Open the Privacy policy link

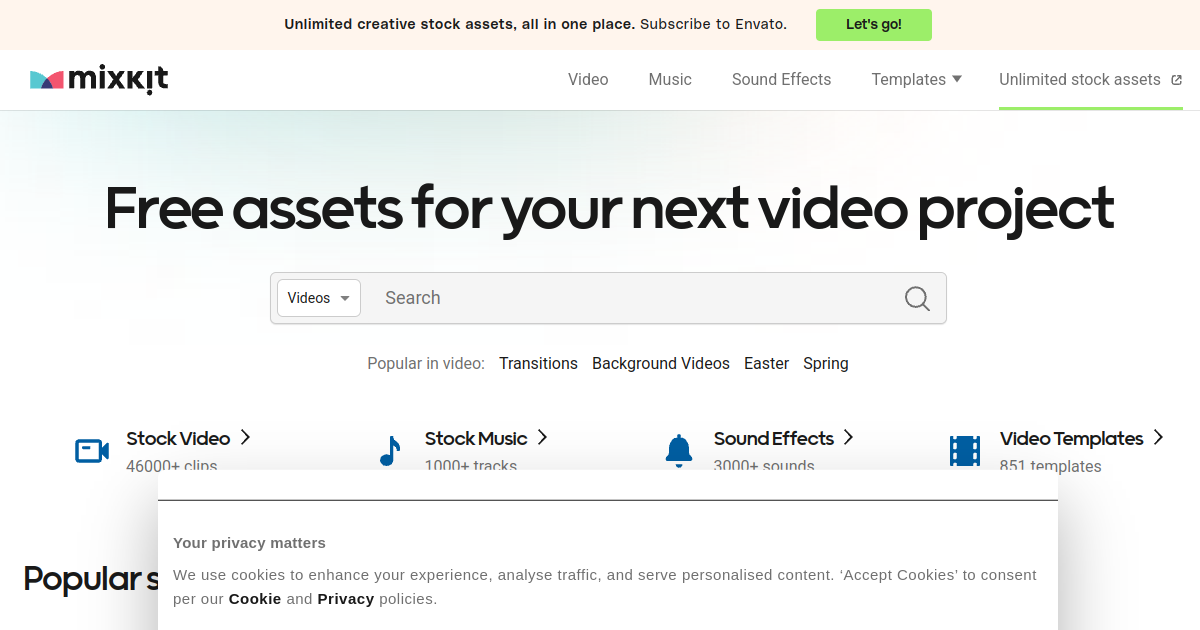click(345, 599)
